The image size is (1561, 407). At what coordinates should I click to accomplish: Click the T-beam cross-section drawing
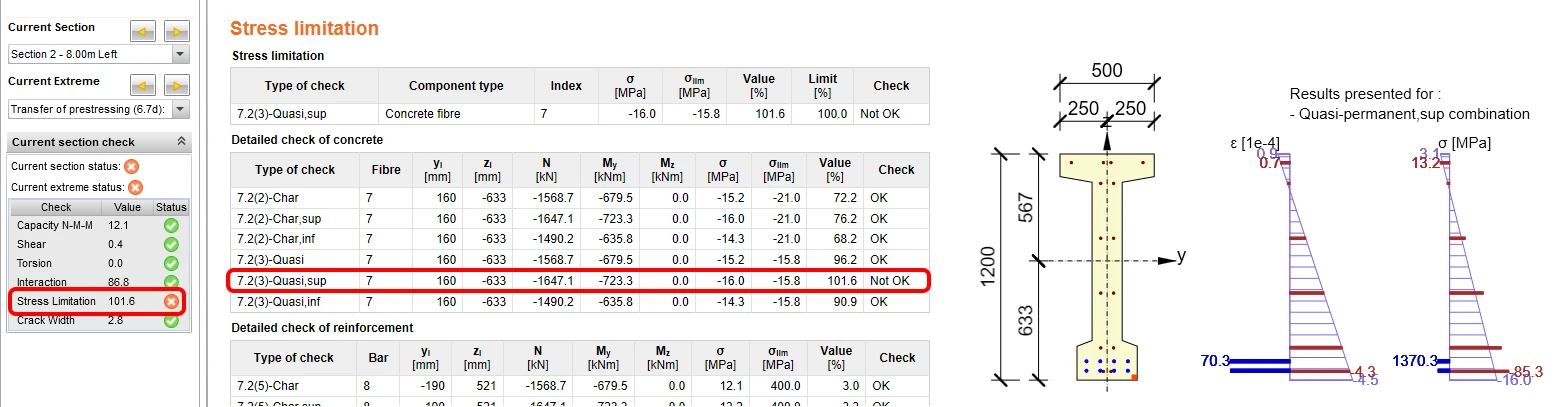point(1105,266)
